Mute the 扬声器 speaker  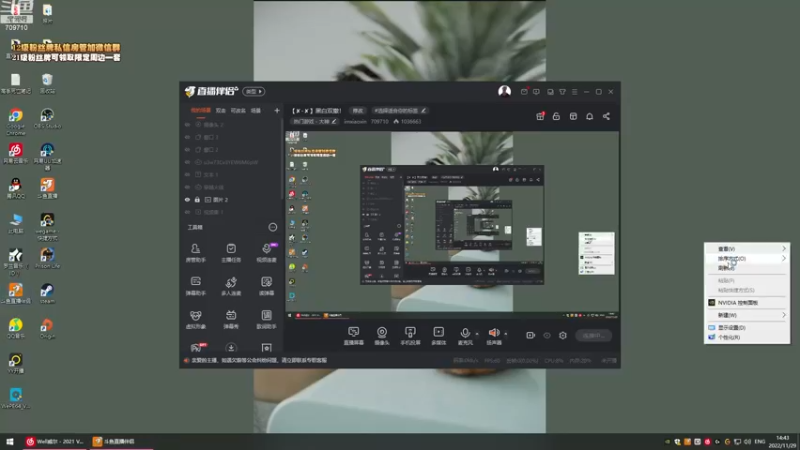493,336
